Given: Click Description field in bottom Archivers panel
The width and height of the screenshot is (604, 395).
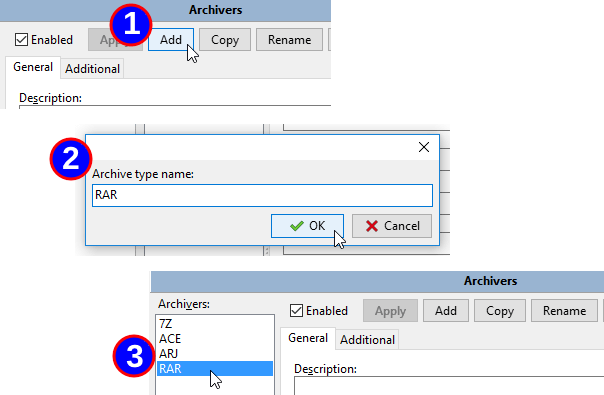Looking at the screenshot, I should [449, 386].
